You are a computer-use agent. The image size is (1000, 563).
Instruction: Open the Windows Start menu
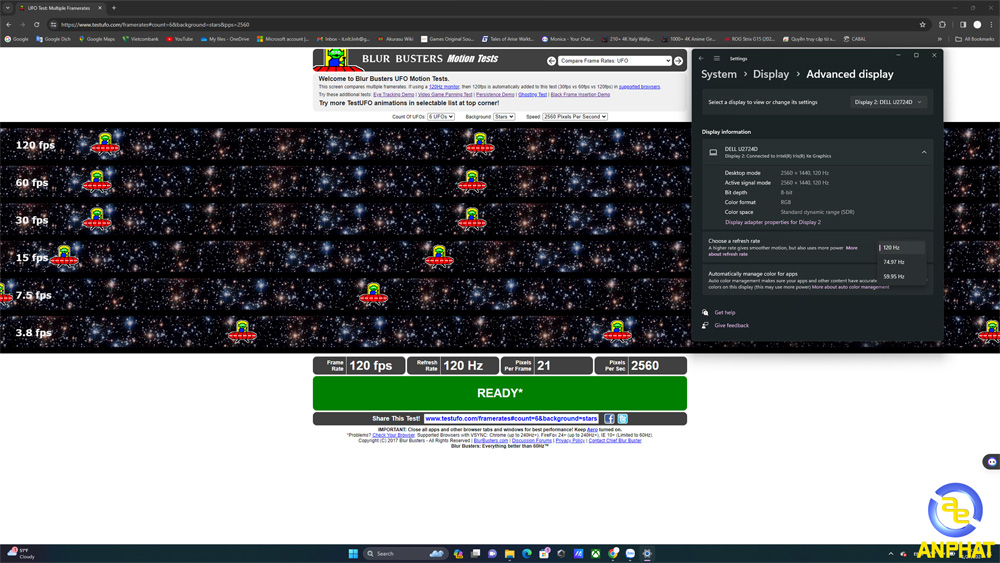pos(353,553)
